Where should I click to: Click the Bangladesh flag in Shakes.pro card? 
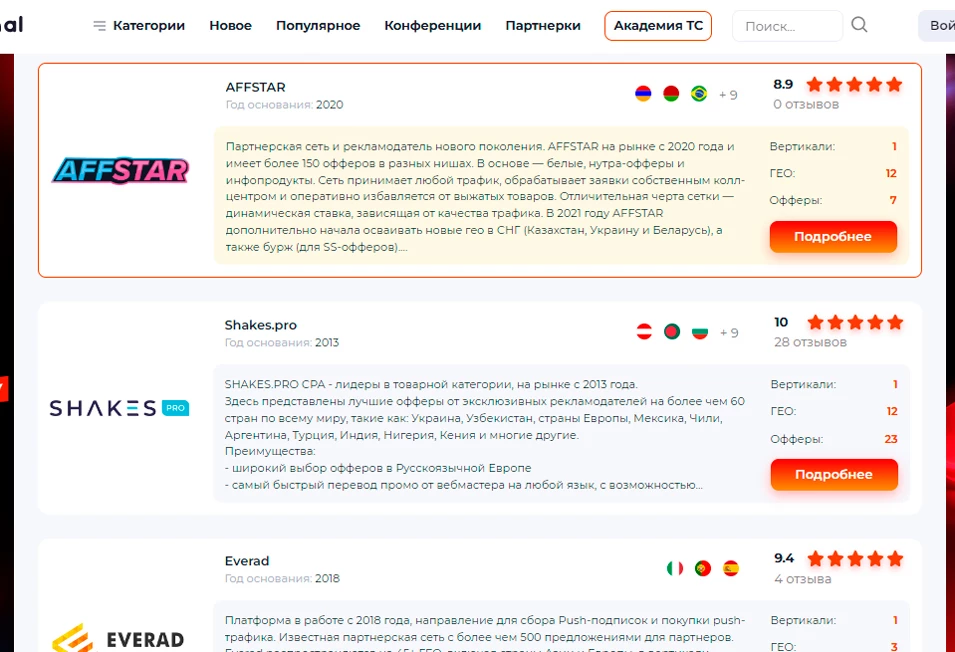tap(672, 332)
